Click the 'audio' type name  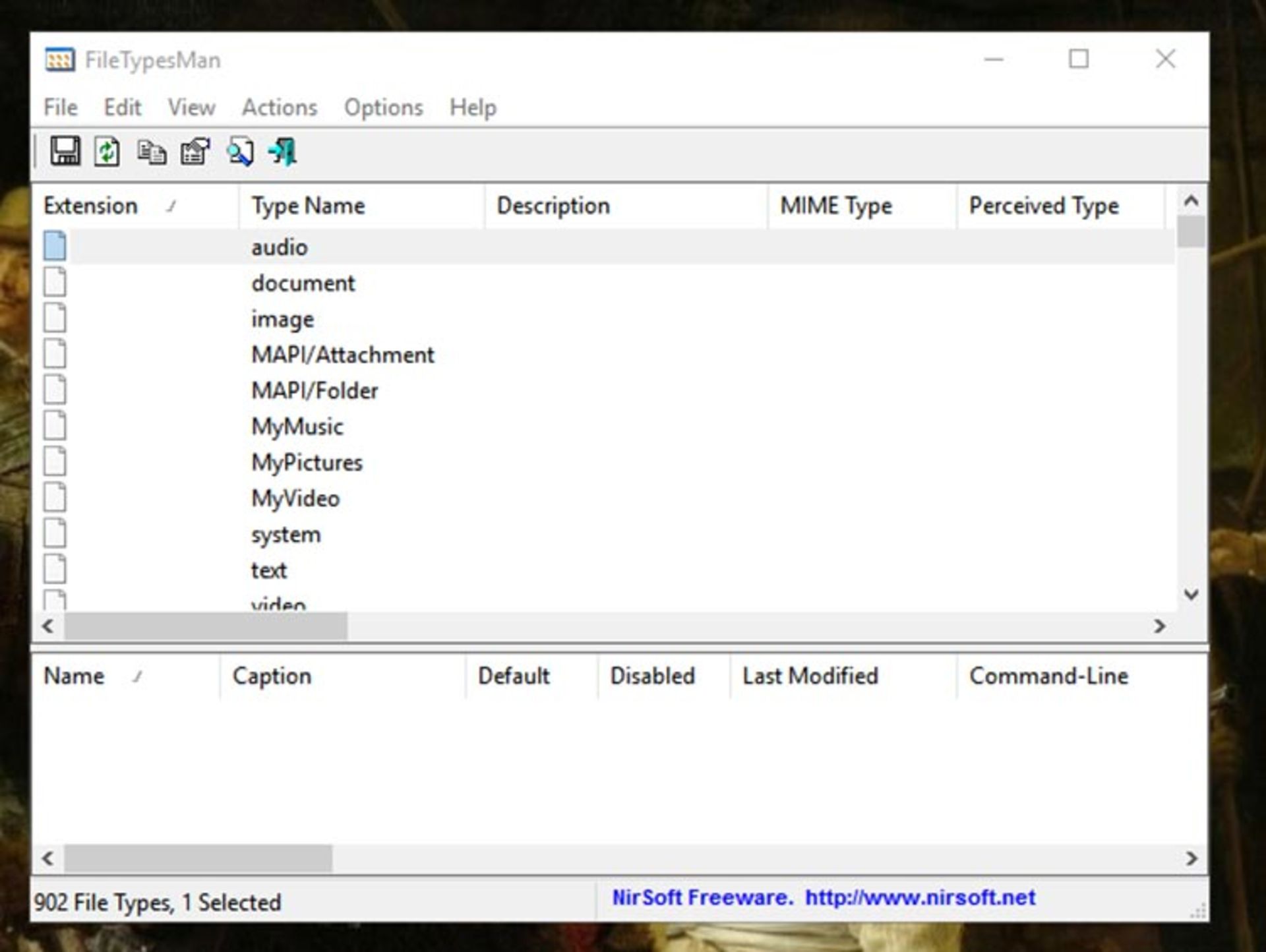tap(280, 247)
